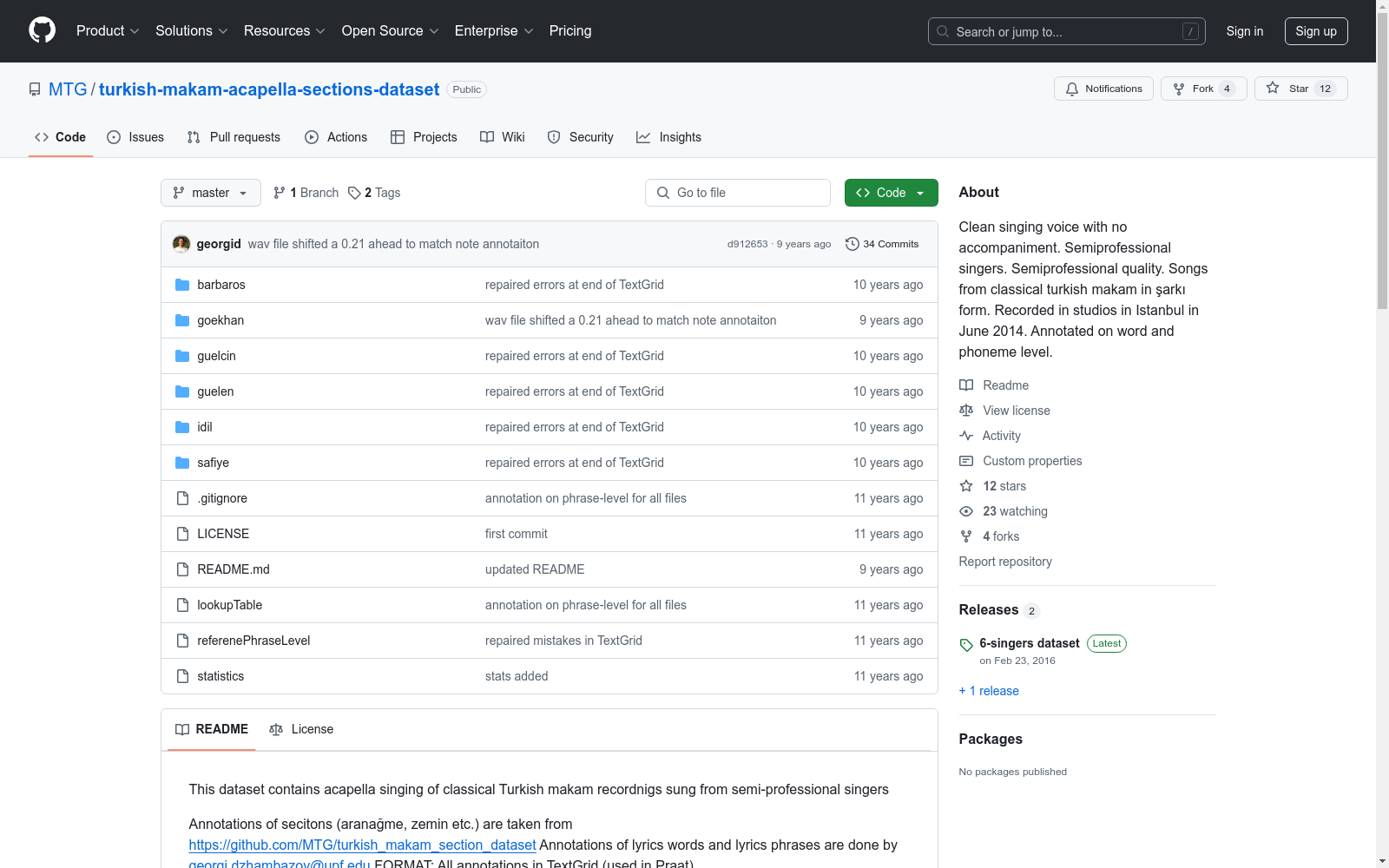Click the + 1 release link
Image resolution: width=1389 pixels, height=868 pixels.
[x=989, y=691]
